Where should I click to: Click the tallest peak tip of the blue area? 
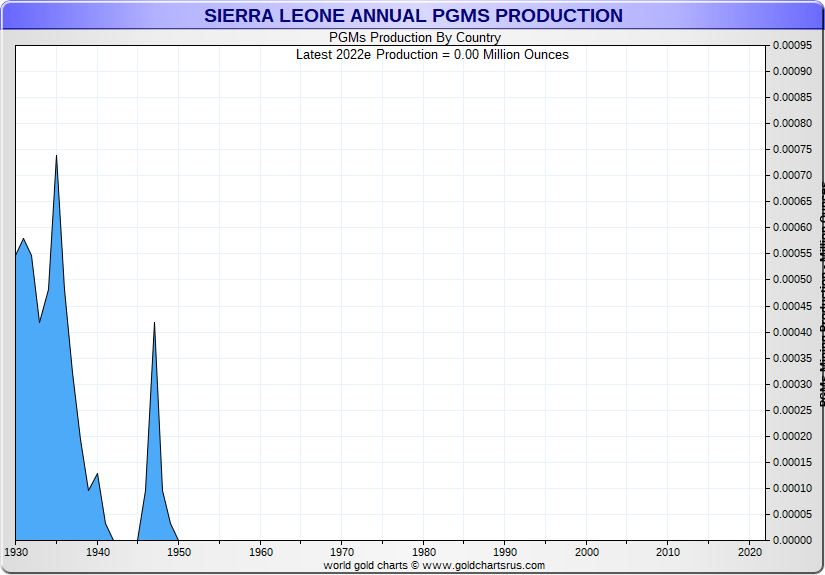pyautogui.click(x=56, y=156)
